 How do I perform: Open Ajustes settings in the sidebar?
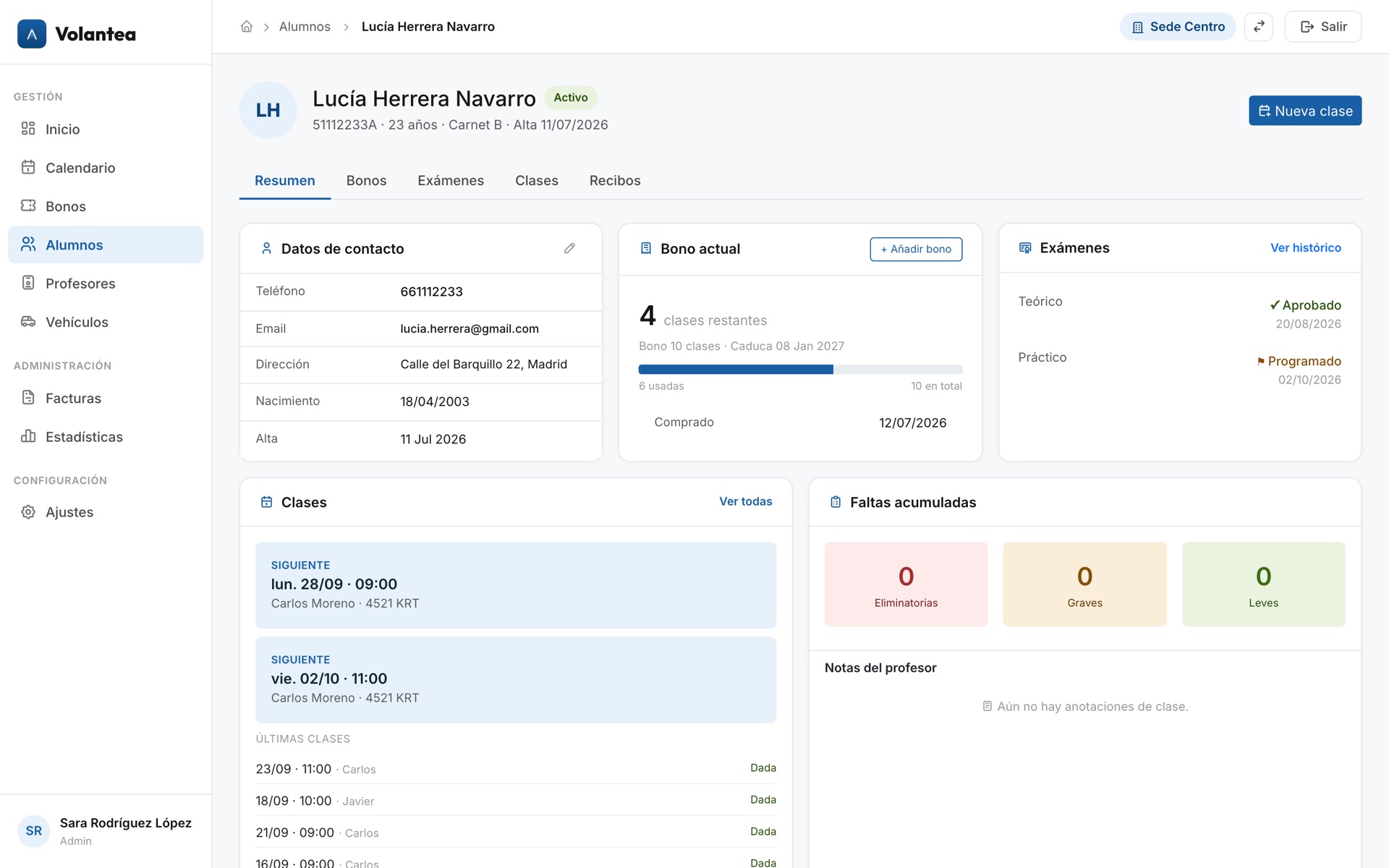pos(106,512)
